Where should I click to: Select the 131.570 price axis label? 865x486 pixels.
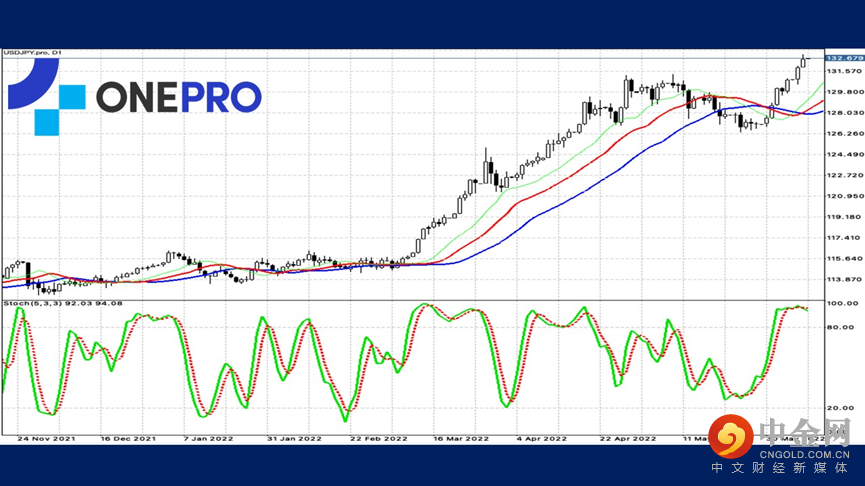click(x=844, y=71)
